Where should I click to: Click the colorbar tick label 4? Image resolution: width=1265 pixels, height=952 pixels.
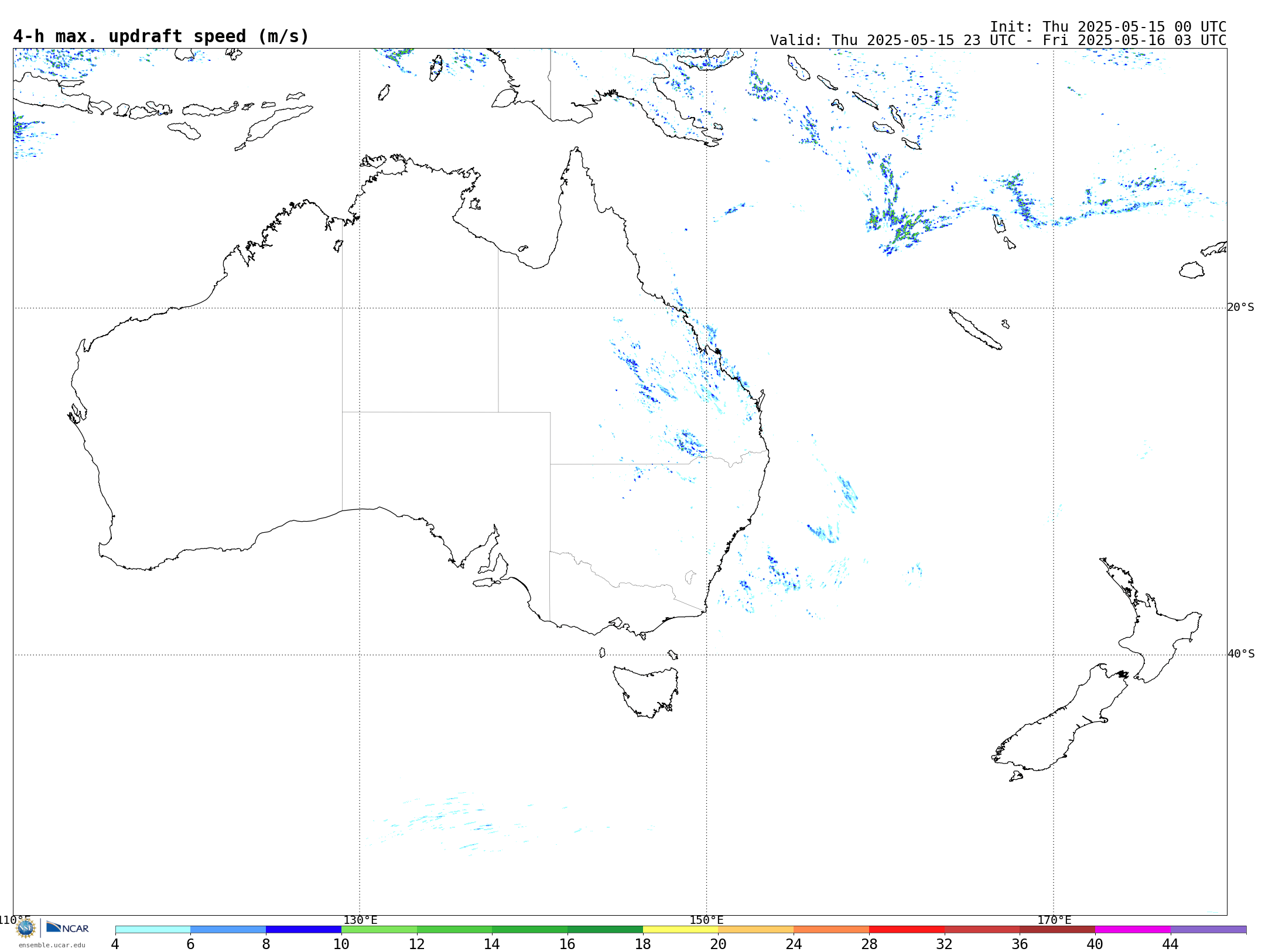coord(115,944)
